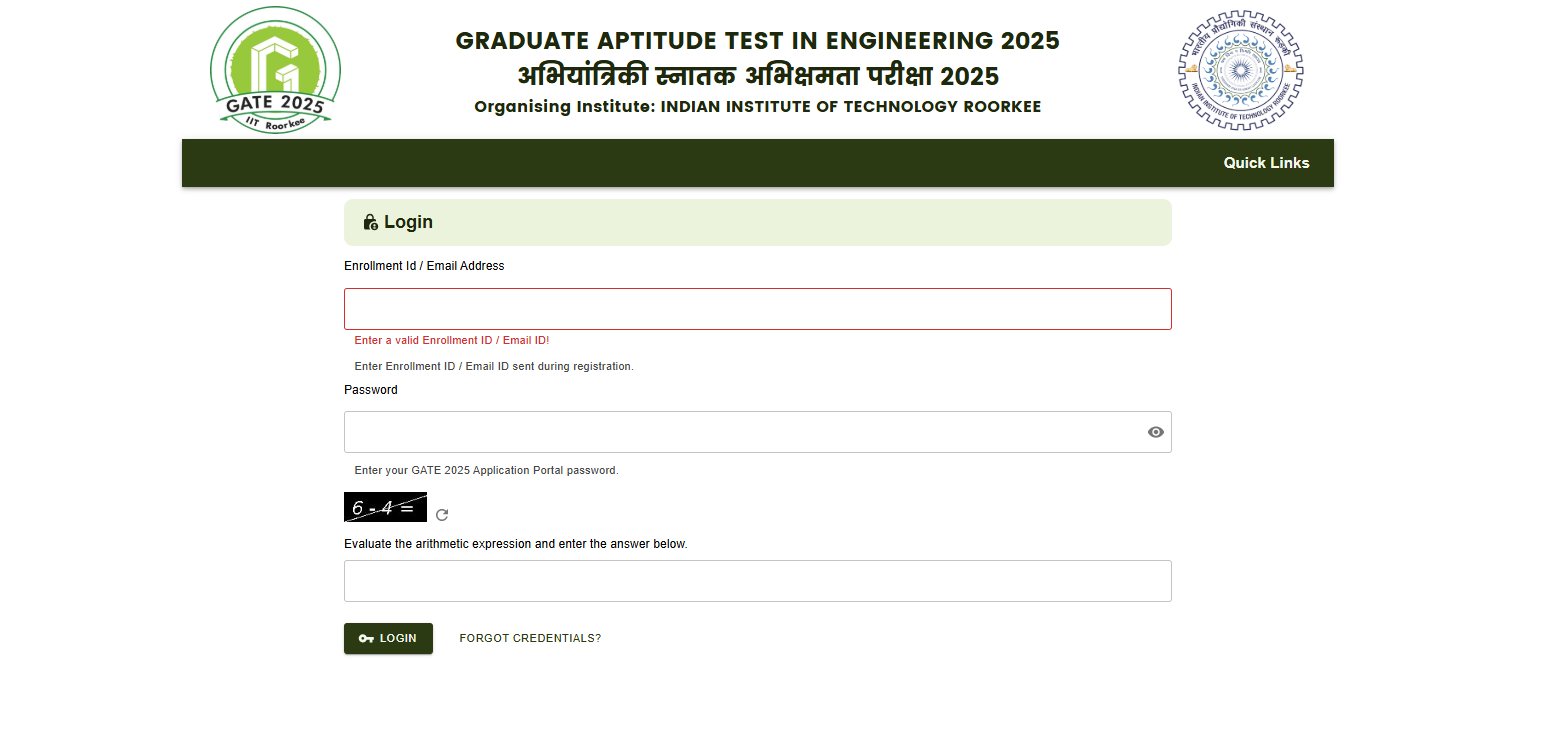Click the 'GRADUATE APTITUDE TEST IN ENGINEERING 2025' heading

coord(758,41)
